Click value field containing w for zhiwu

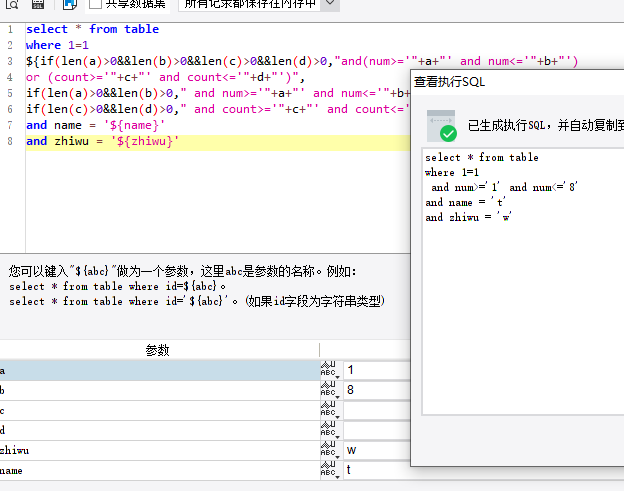pos(376,450)
